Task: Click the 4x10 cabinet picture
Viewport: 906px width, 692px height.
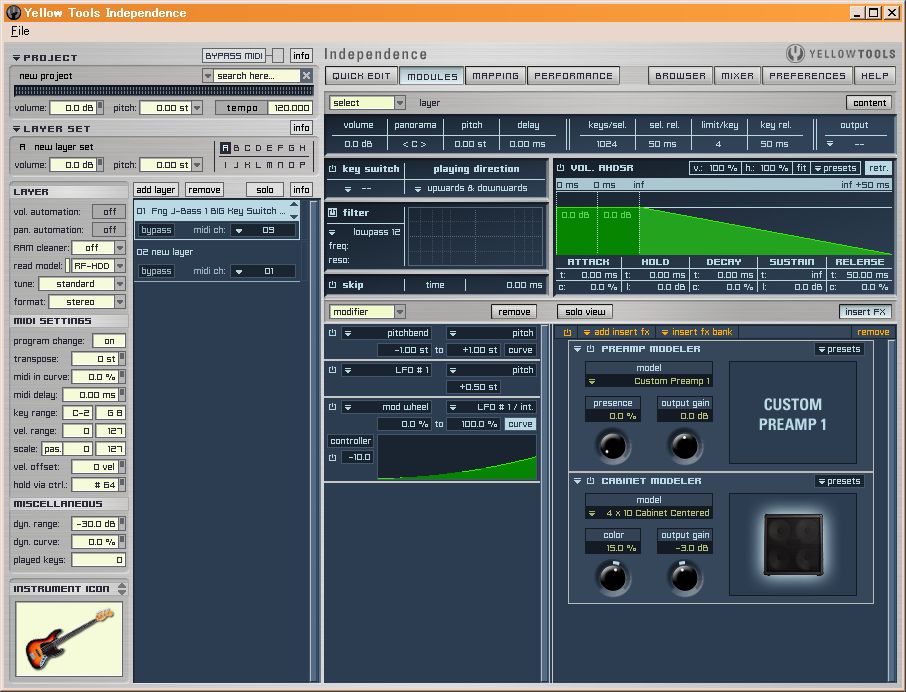Action: (793, 545)
